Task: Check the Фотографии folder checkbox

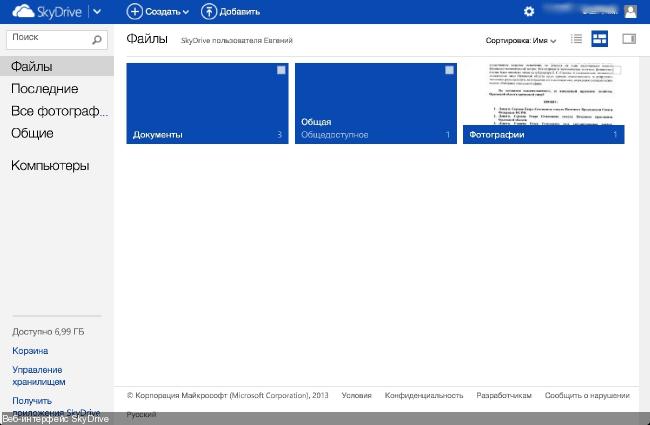Action: (617, 70)
